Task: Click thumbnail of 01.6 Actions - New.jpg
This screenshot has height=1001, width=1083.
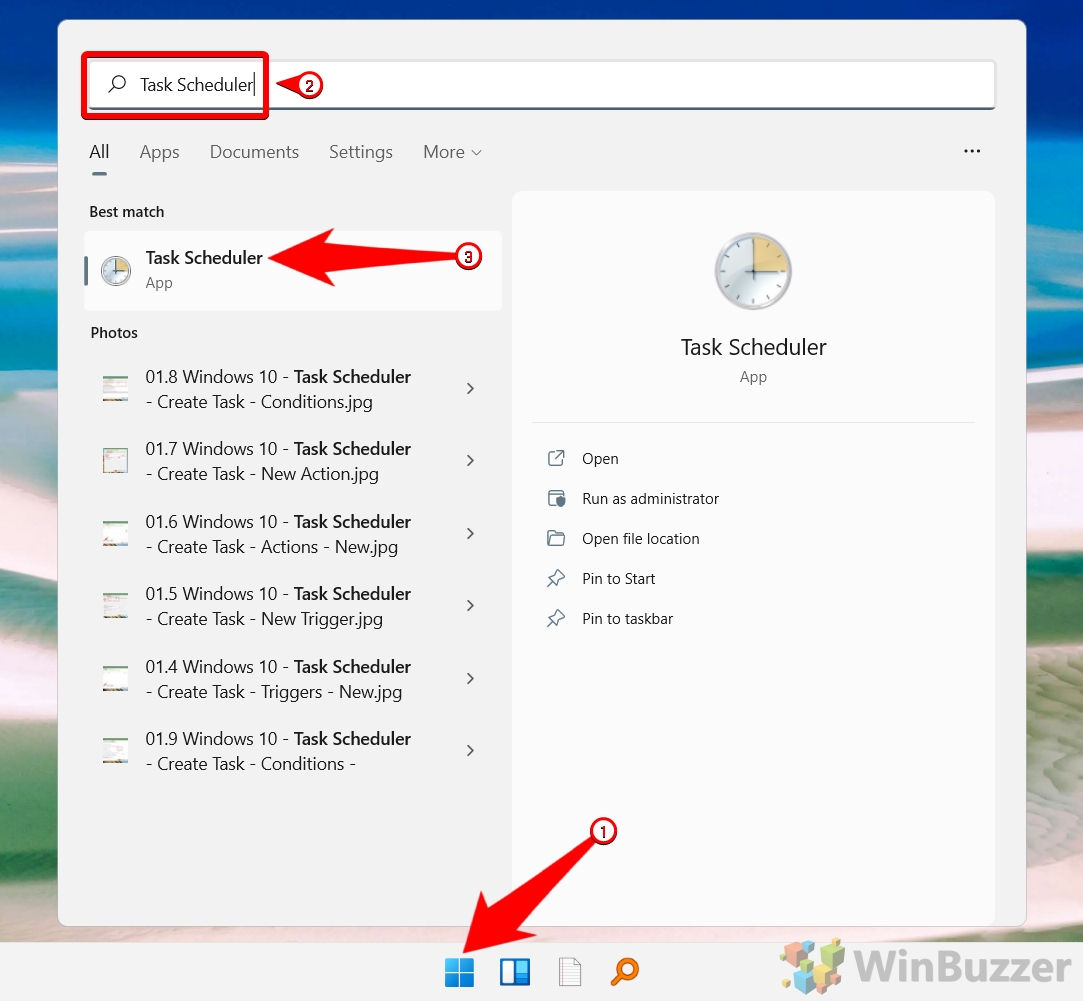Action: [115, 533]
